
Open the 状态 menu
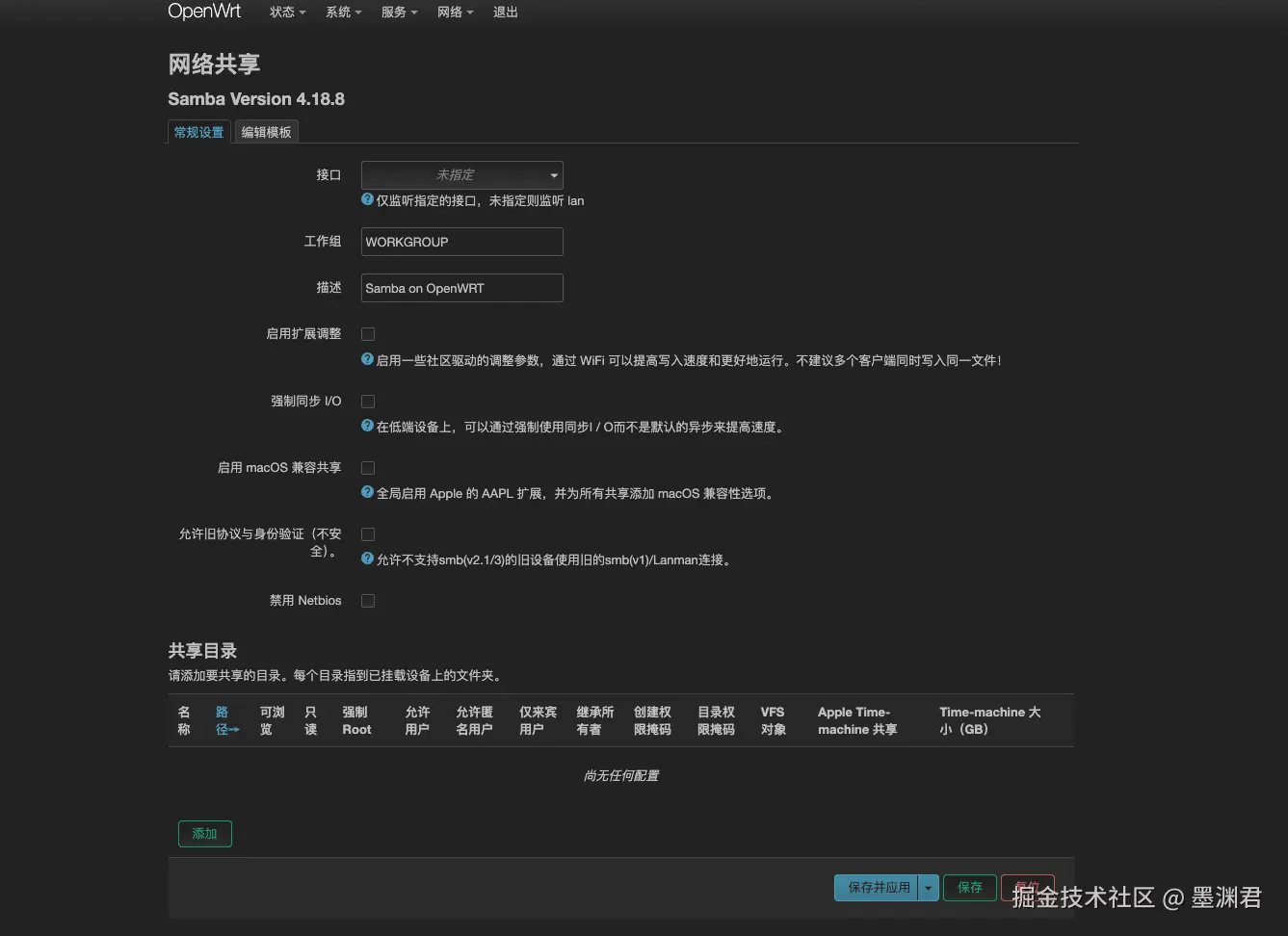(x=287, y=13)
